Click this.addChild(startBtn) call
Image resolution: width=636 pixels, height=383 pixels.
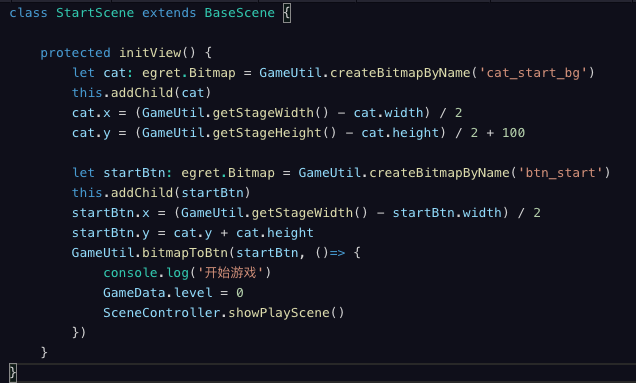[161, 193]
